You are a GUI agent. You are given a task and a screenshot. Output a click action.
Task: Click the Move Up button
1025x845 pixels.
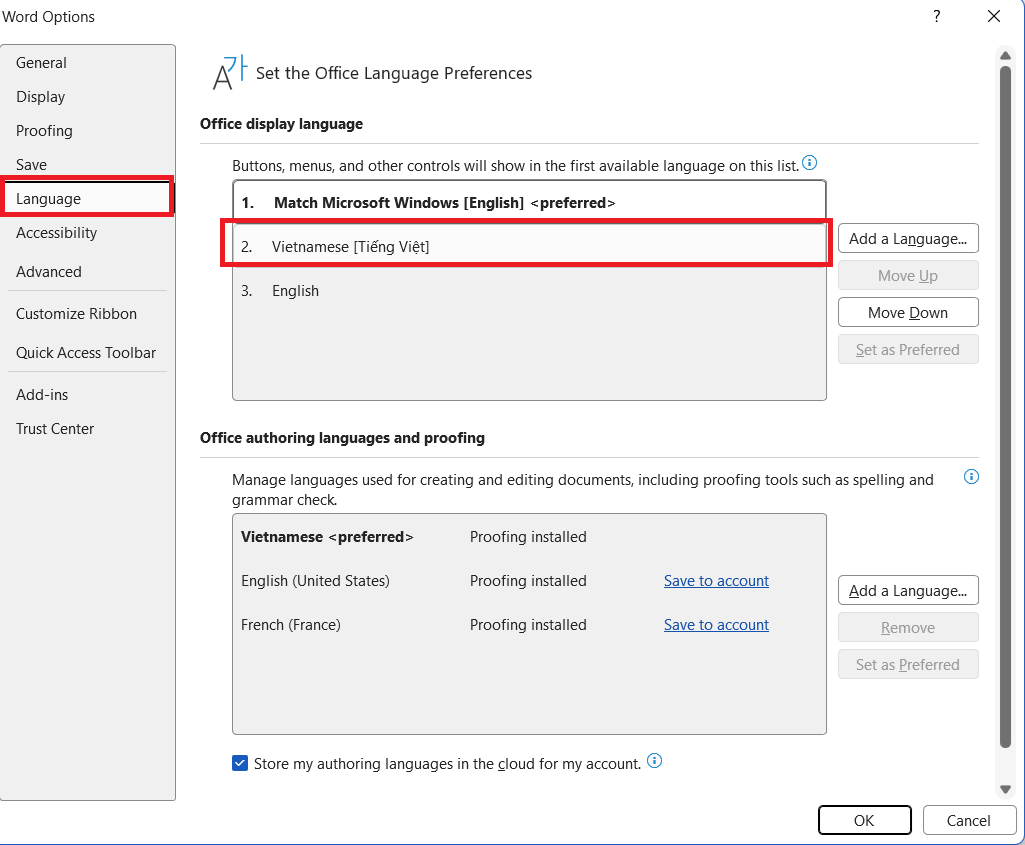pyautogui.click(x=908, y=276)
